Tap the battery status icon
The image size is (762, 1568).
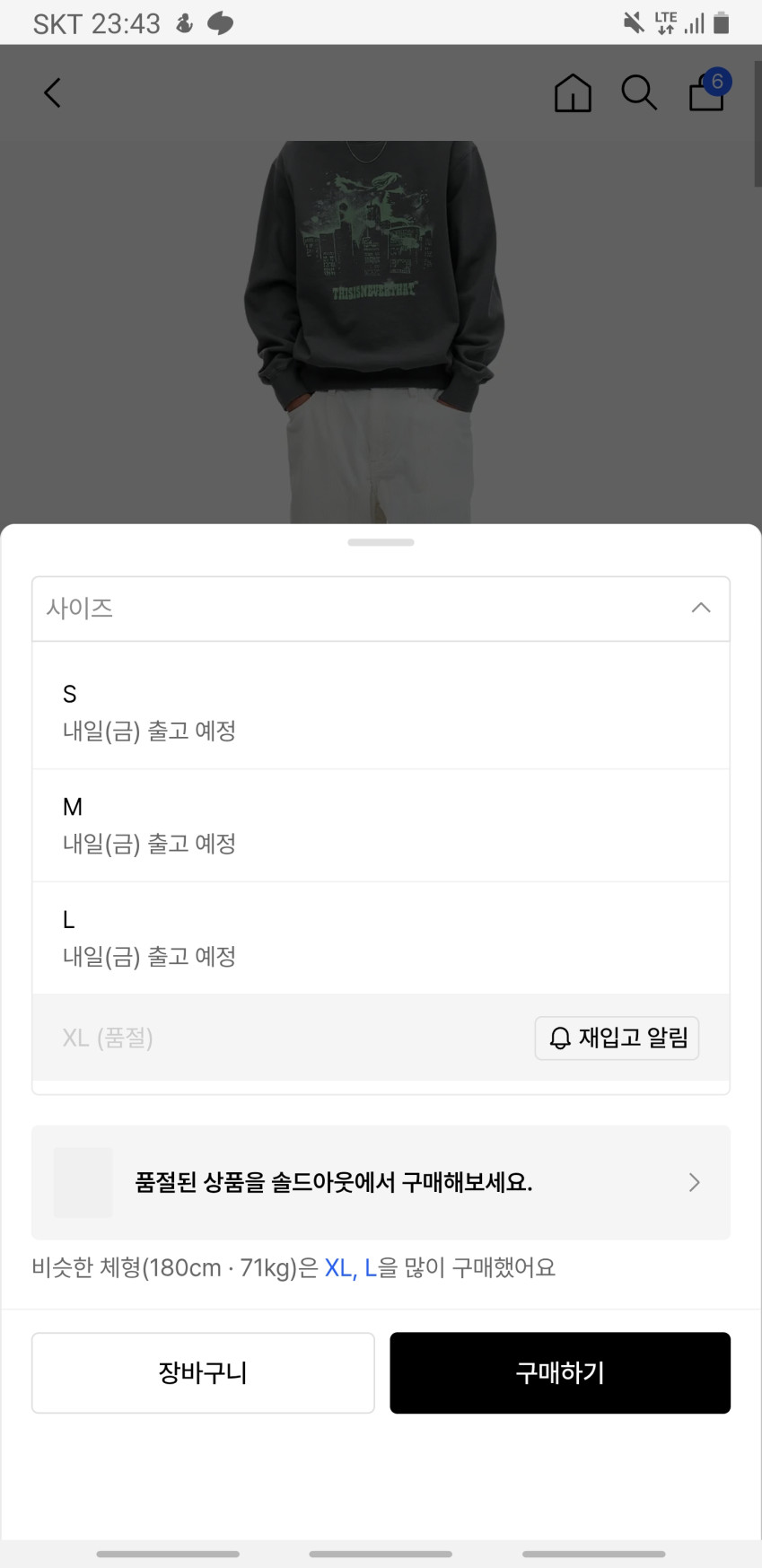[721, 23]
